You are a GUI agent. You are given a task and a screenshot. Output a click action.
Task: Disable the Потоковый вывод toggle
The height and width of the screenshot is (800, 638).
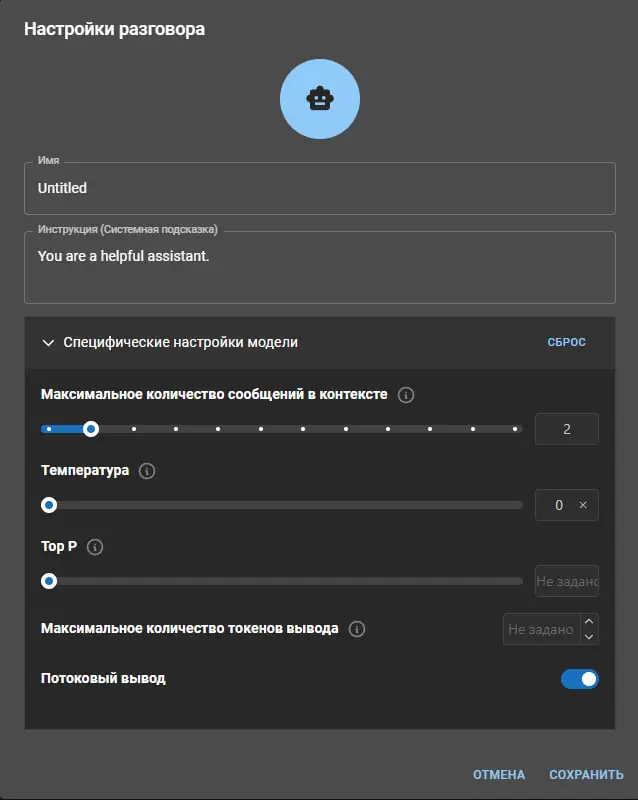(579, 679)
